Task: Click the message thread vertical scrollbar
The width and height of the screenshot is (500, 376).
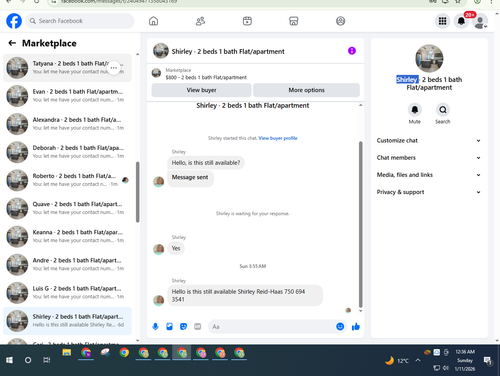Action: [x=360, y=224]
